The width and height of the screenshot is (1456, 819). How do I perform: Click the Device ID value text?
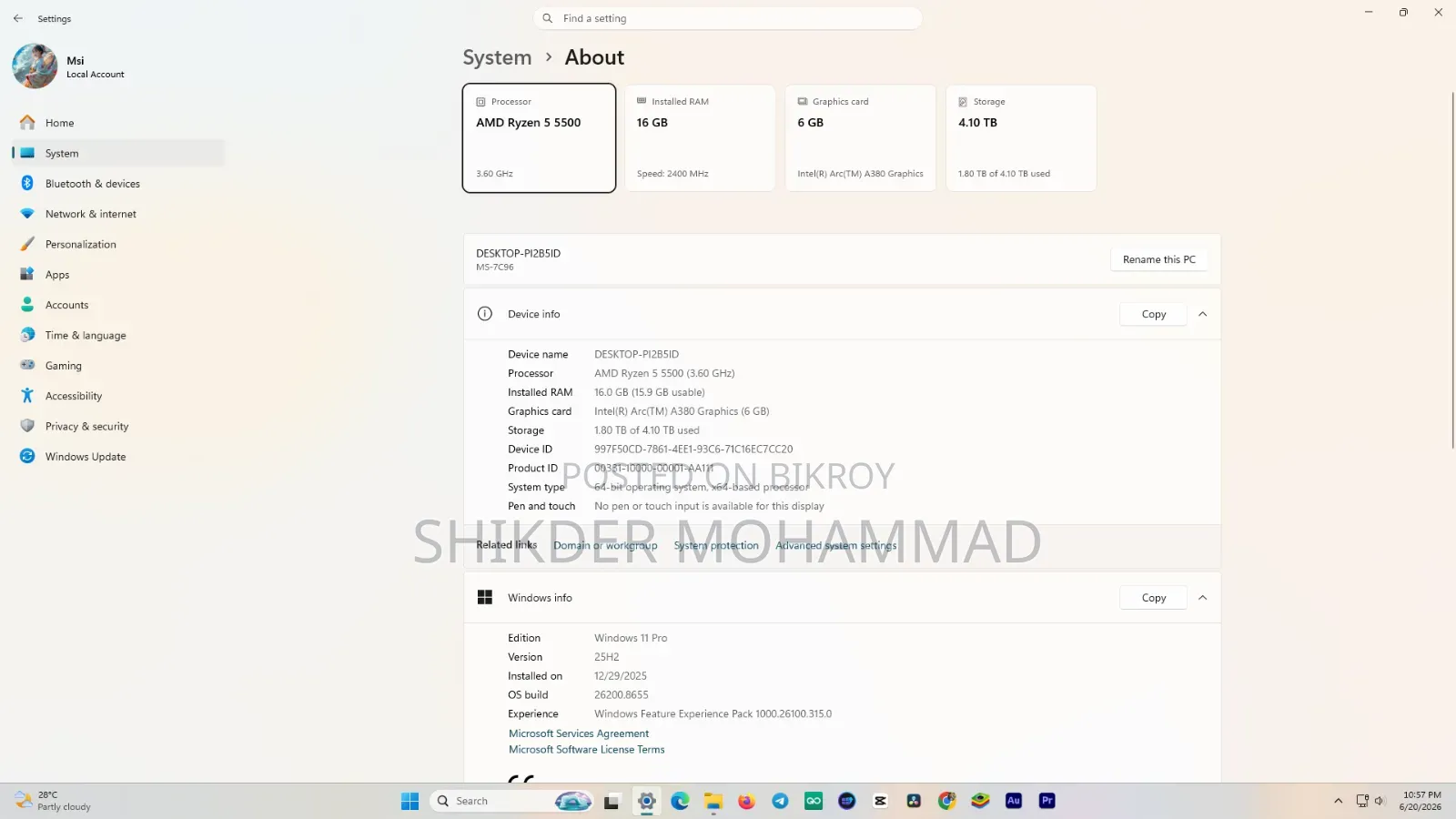pyautogui.click(x=693, y=450)
